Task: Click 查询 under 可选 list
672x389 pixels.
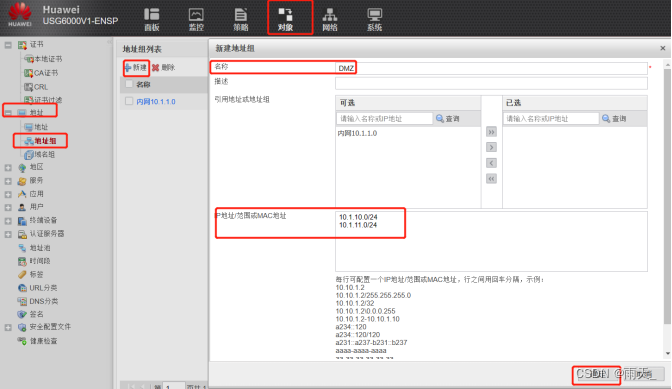Action: (448, 119)
